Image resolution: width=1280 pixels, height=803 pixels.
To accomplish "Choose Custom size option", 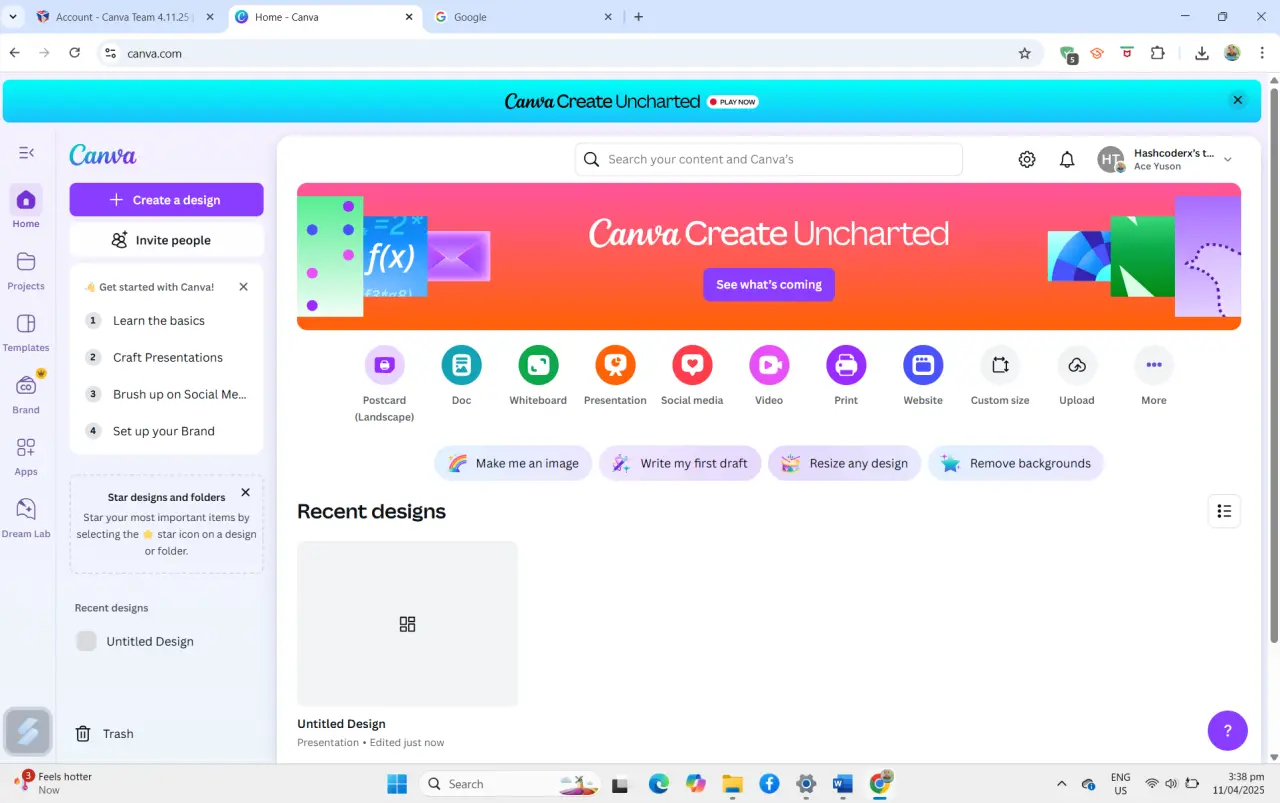I will point(1000,376).
